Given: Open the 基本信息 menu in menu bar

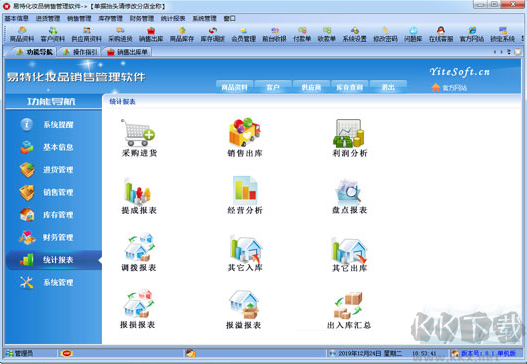Looking at the screenshot, I should [16, 18].
